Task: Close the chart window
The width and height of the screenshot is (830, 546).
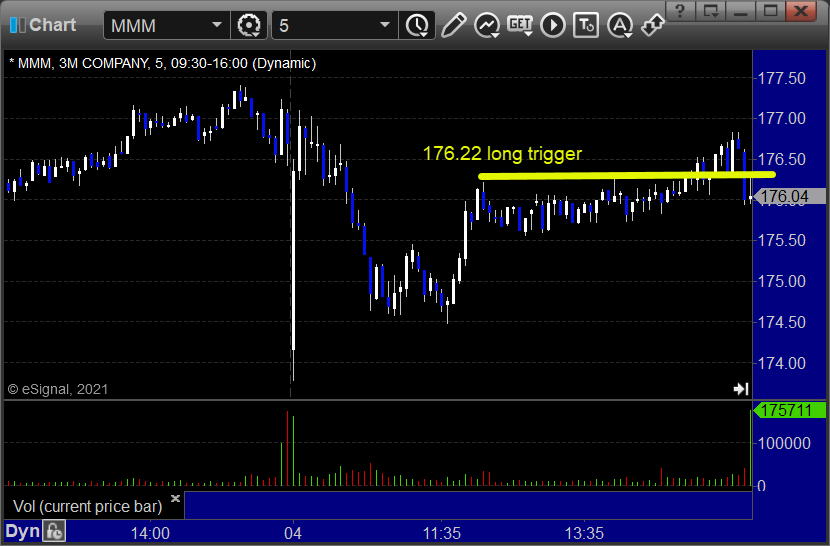Action: pos(801,11)
